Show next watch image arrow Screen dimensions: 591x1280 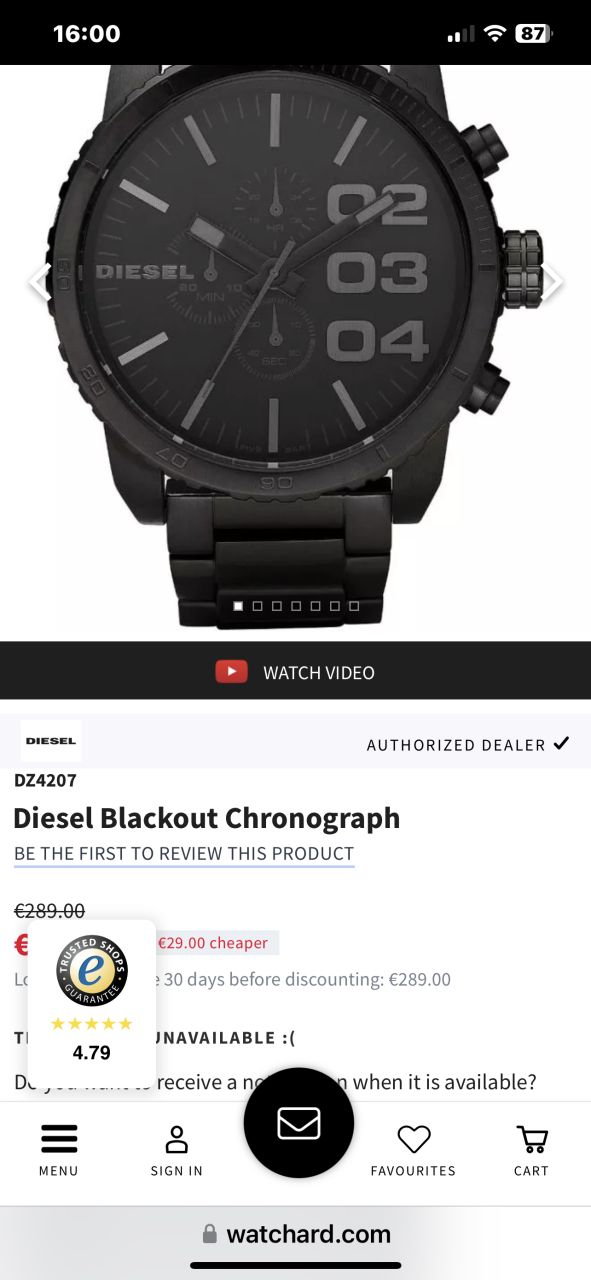pyautogui.click(x=552, y=282)
